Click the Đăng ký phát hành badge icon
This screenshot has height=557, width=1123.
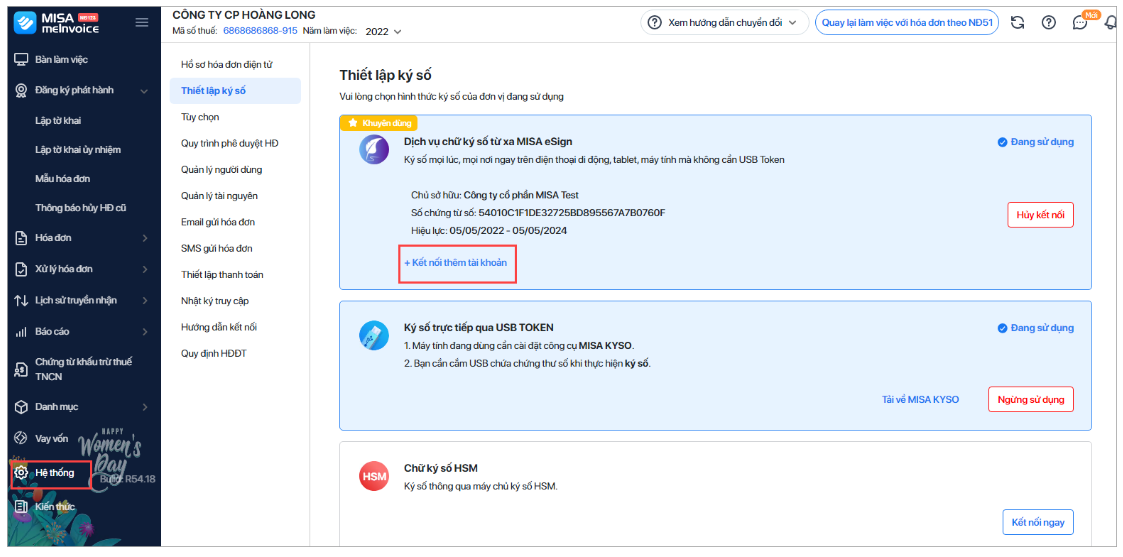click(x=21, y=90)
